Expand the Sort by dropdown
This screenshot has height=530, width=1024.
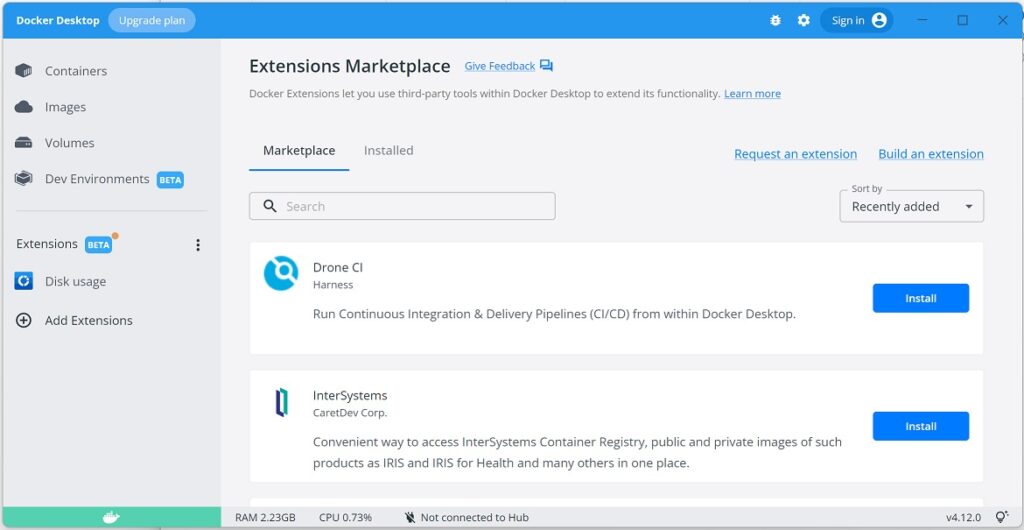tap(911, 206)
